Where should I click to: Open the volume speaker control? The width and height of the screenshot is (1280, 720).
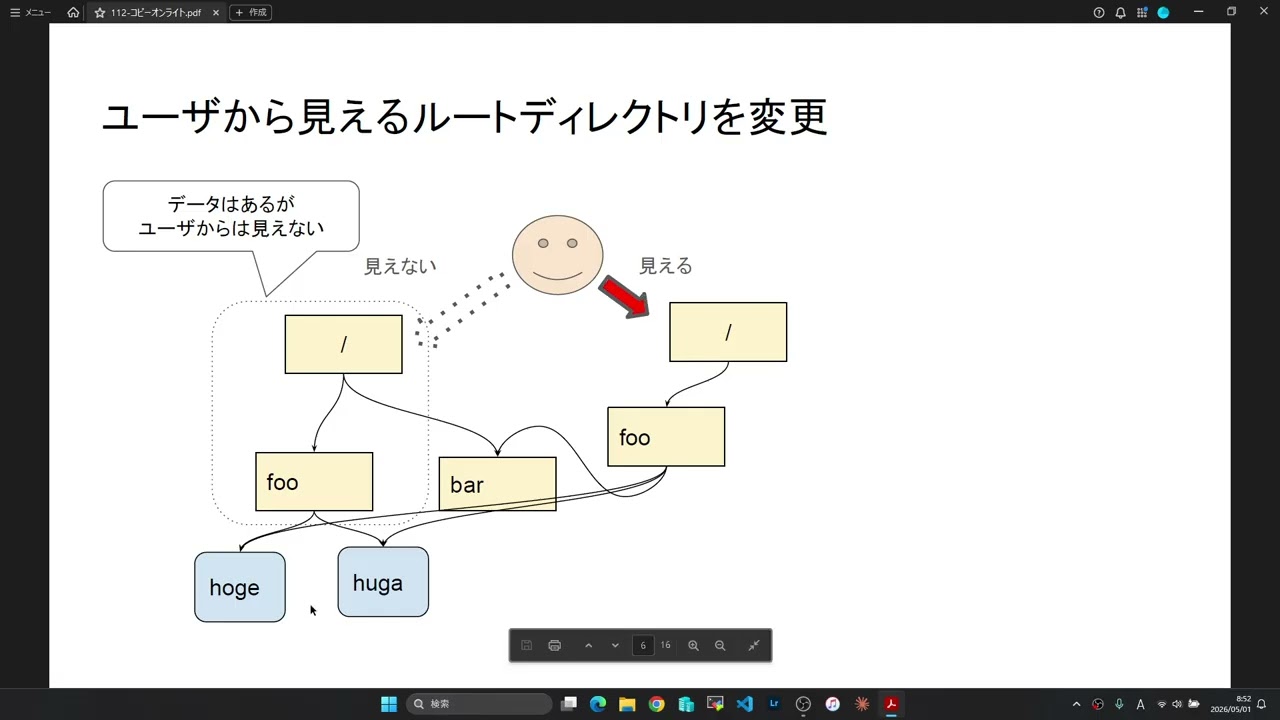click(x=1177, y=704)
